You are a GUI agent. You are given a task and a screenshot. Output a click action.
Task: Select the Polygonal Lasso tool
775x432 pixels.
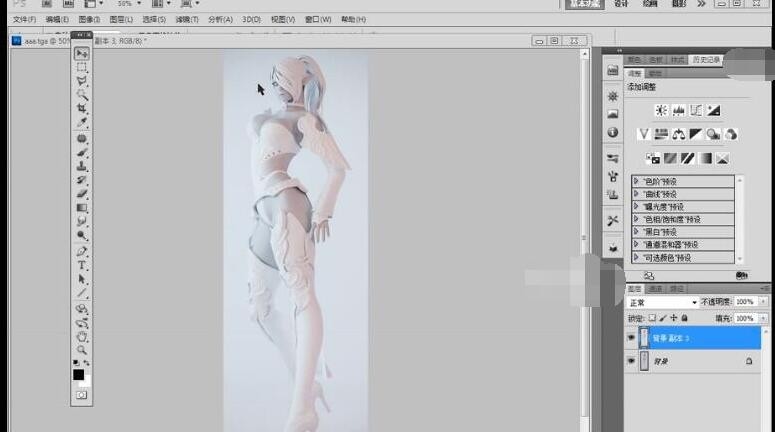[x=82, y=81]
